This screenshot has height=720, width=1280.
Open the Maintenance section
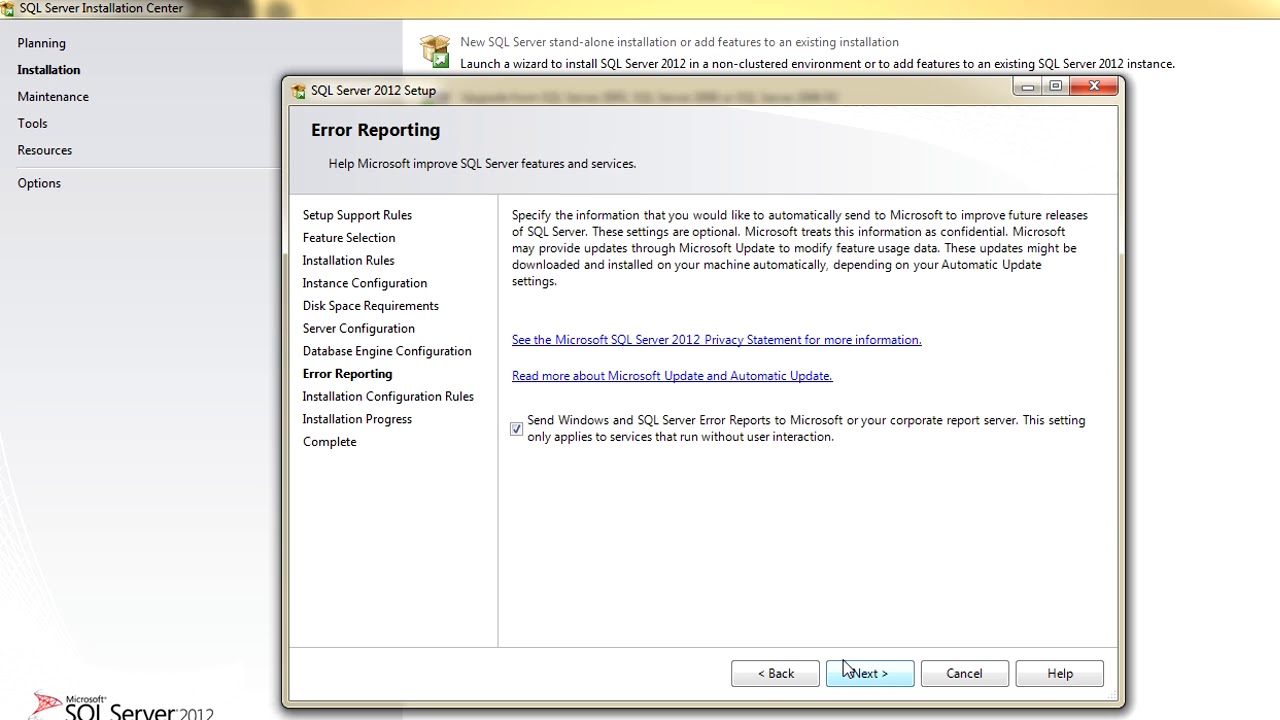click(x=53, y=97)
